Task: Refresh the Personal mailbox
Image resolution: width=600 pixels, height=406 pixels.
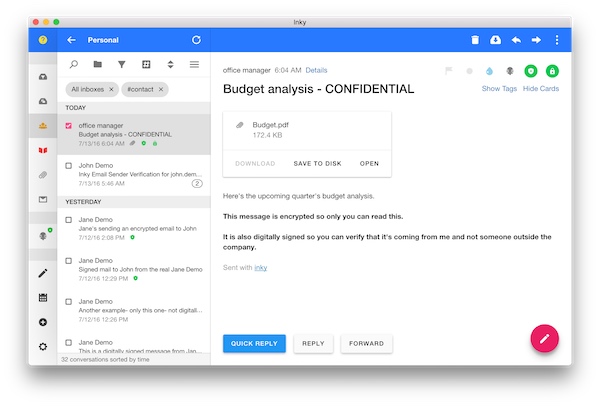Action: click(196, 40)
